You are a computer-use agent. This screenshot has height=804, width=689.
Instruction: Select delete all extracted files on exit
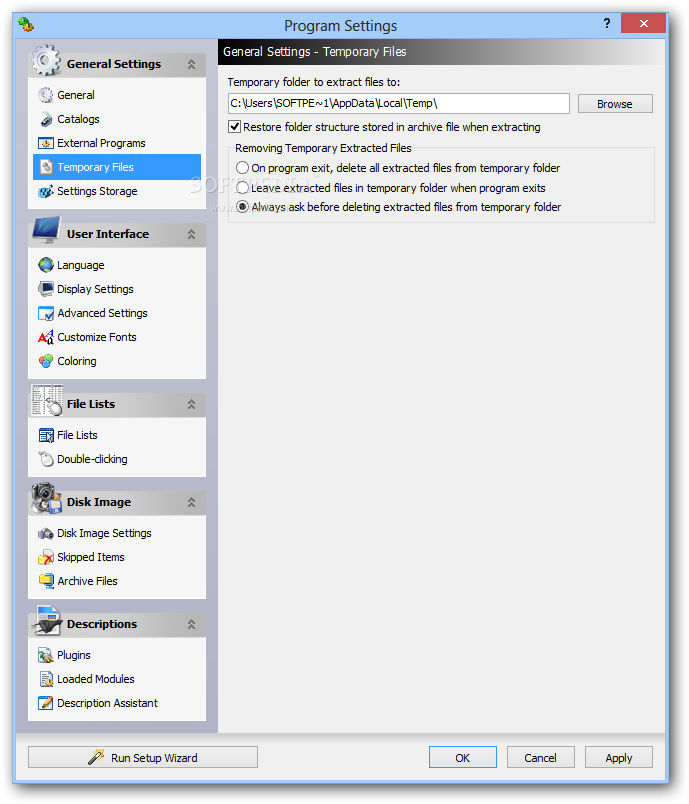[x=242, y=168]
